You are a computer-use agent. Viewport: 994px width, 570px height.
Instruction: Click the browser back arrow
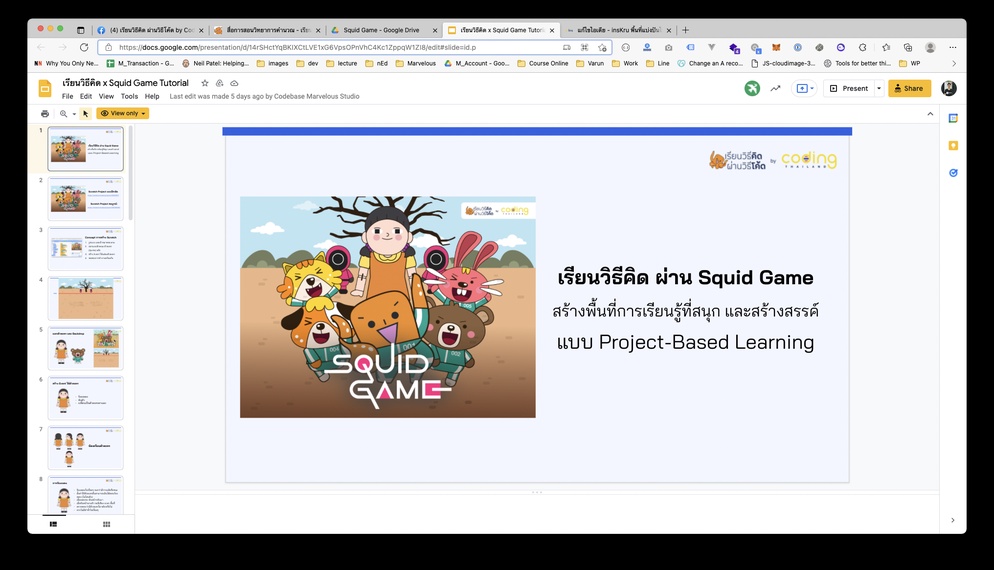click(x=41, y=47)
